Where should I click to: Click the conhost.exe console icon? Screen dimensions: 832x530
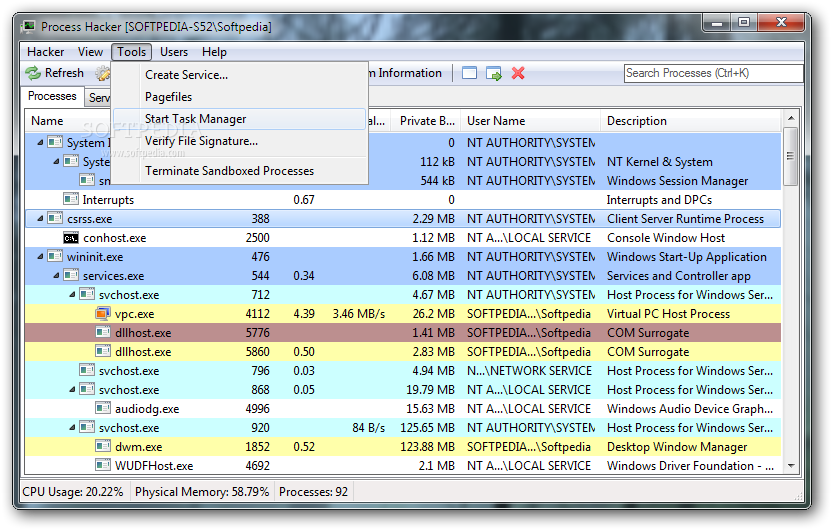71,238
